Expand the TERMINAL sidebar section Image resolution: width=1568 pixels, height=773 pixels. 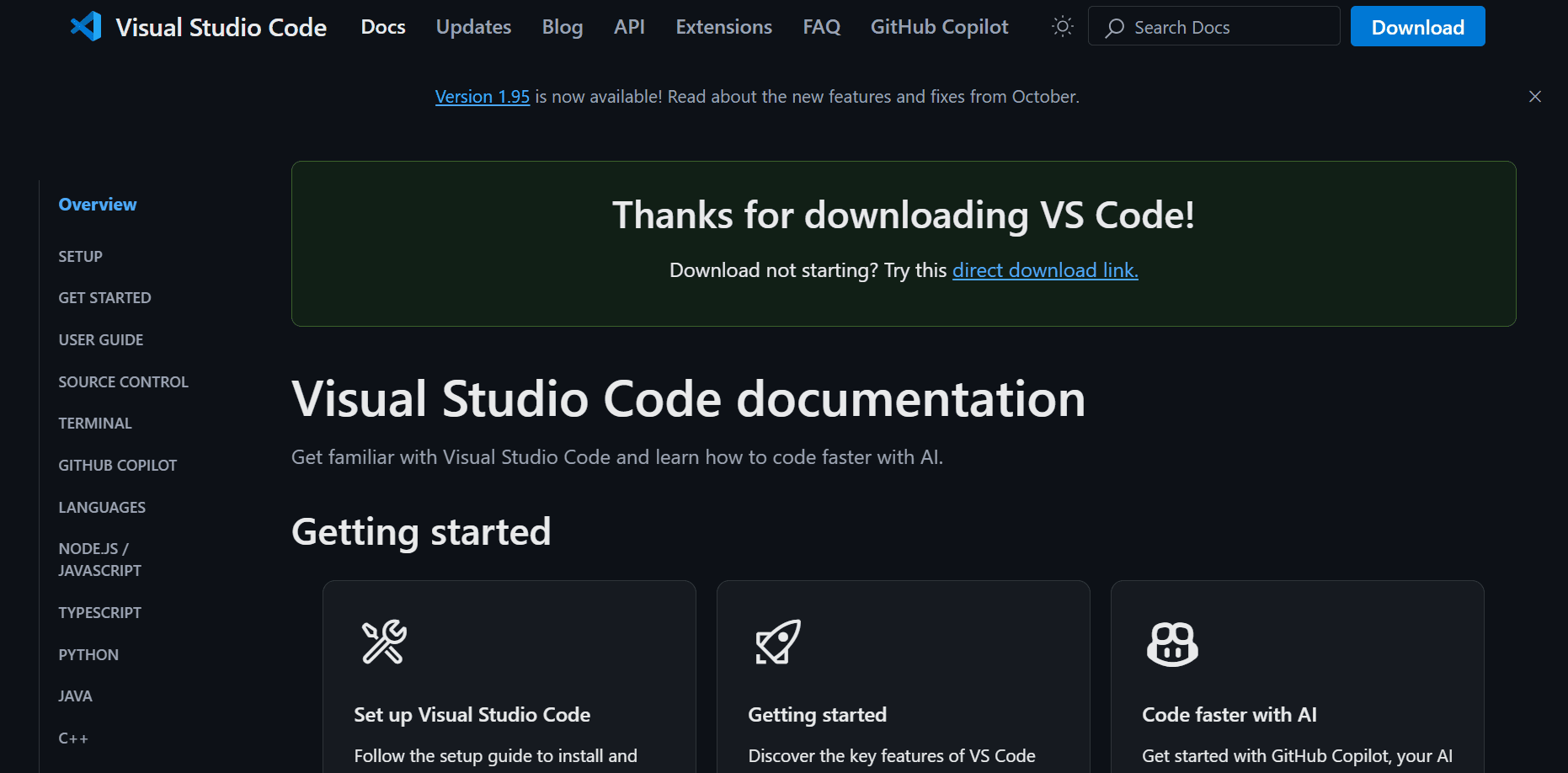[95, 424]
